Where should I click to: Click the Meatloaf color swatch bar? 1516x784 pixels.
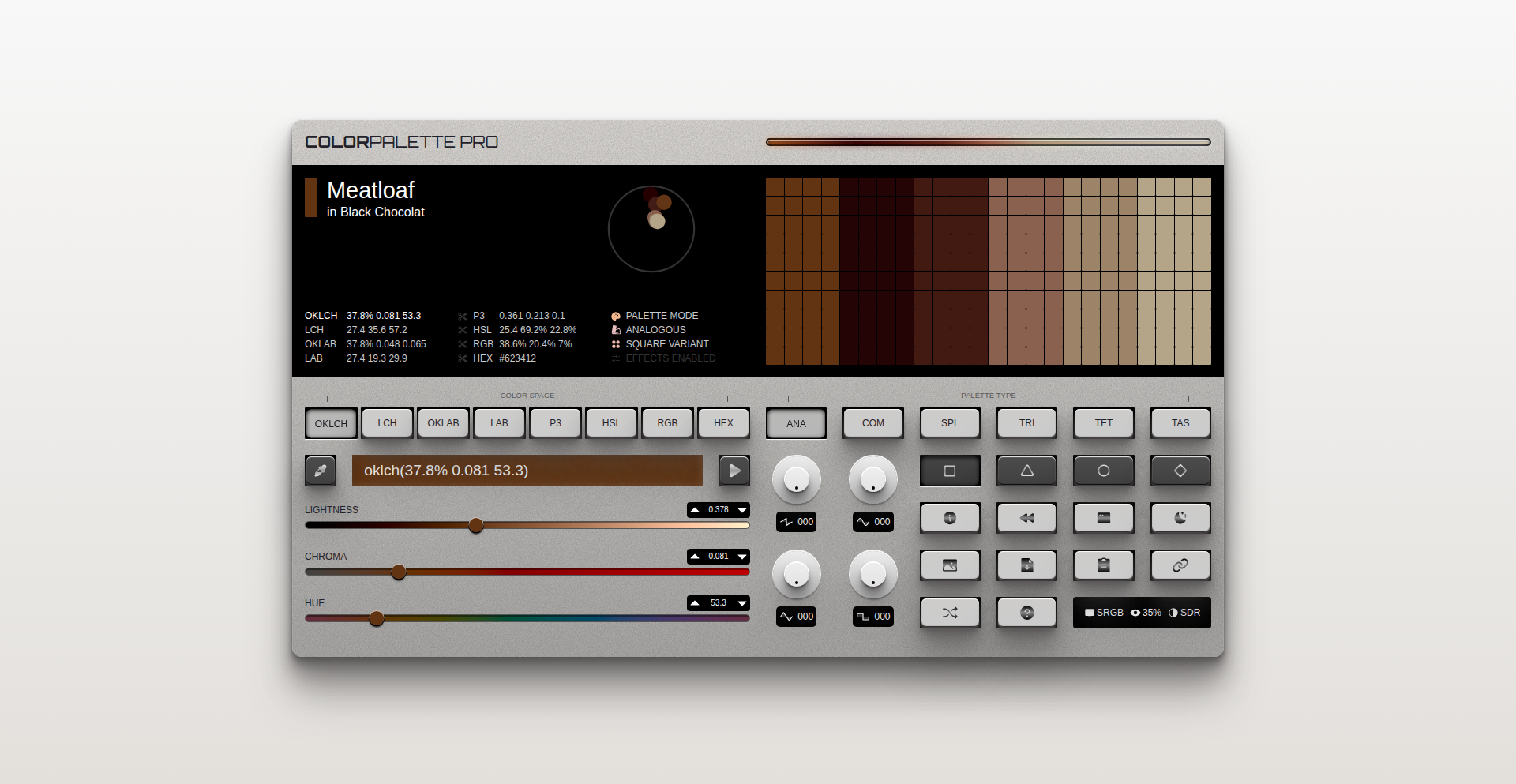click(x=311, y=197)
